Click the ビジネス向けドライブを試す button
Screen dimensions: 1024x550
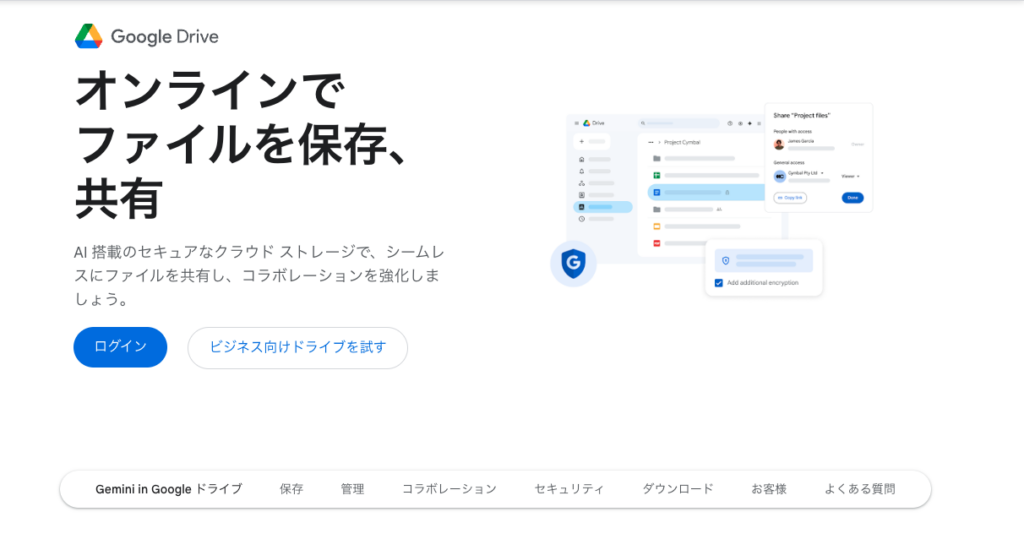[x=297, y=347]
